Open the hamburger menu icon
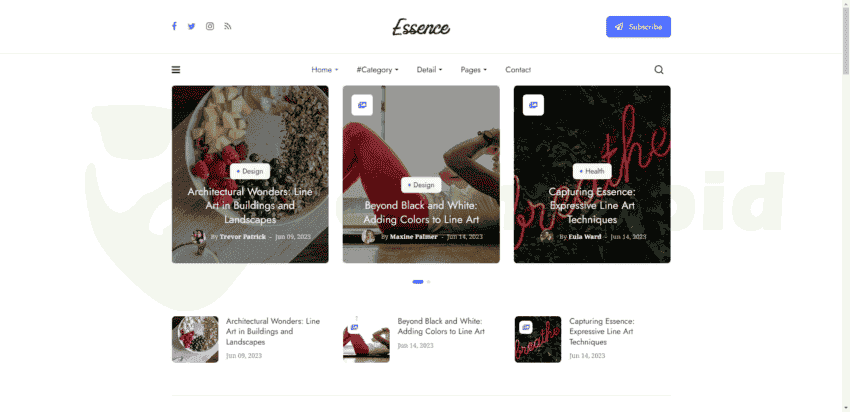The width and height of the screenshot is (850, 412). coord(176,69)
